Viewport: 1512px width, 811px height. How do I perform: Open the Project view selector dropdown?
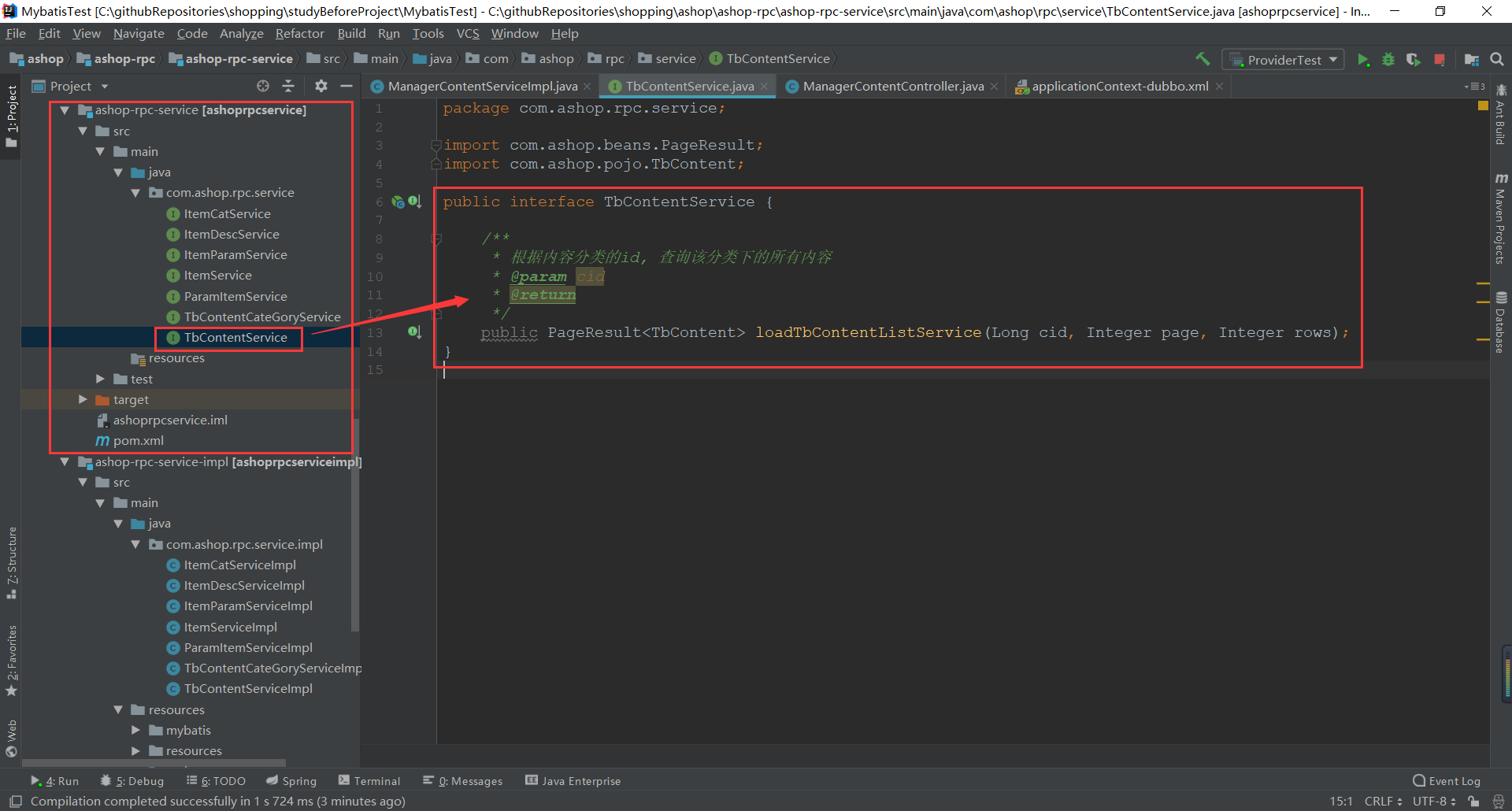(70, 86)
